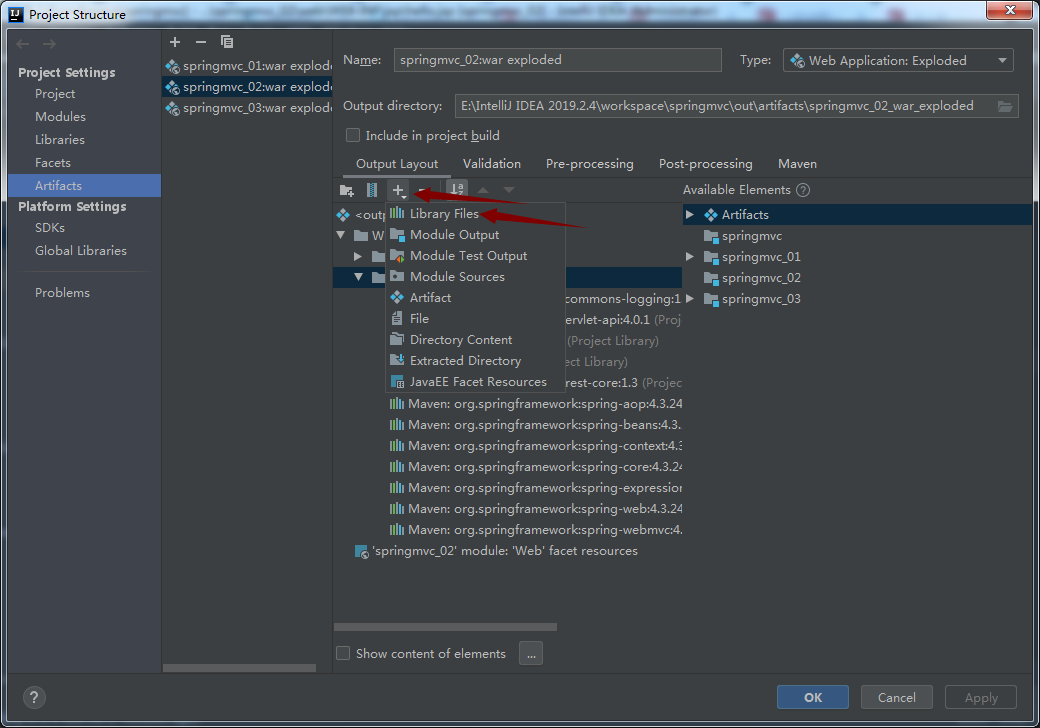Expand the springmvc_01 available element

690,257
